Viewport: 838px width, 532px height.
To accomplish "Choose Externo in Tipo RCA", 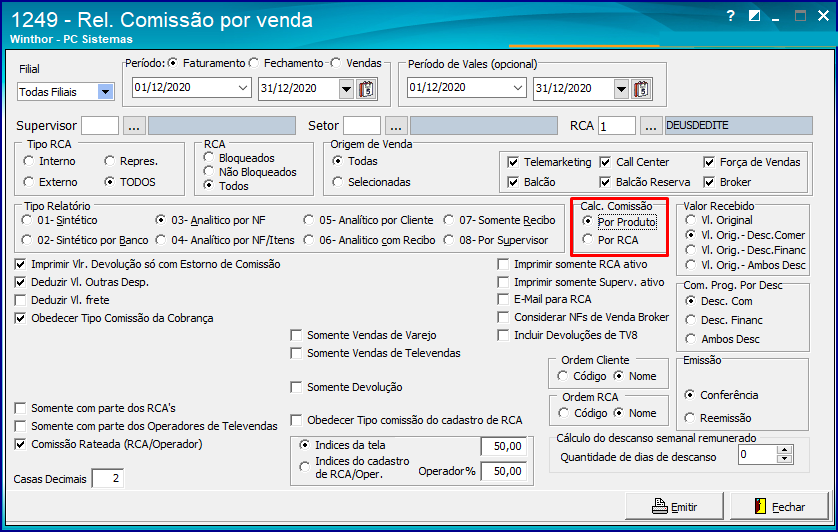I will (x=29, y=182).
